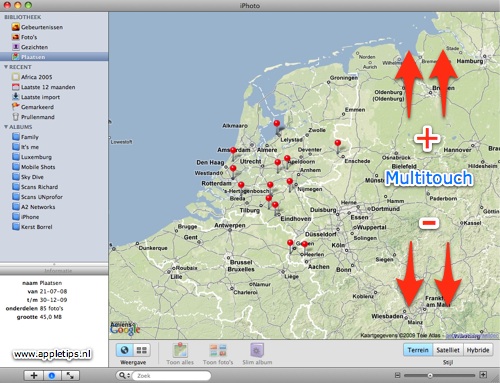Screen dimensions: 500x383
Task: Adjust the map zoom slider
Action: click(430, 375)
